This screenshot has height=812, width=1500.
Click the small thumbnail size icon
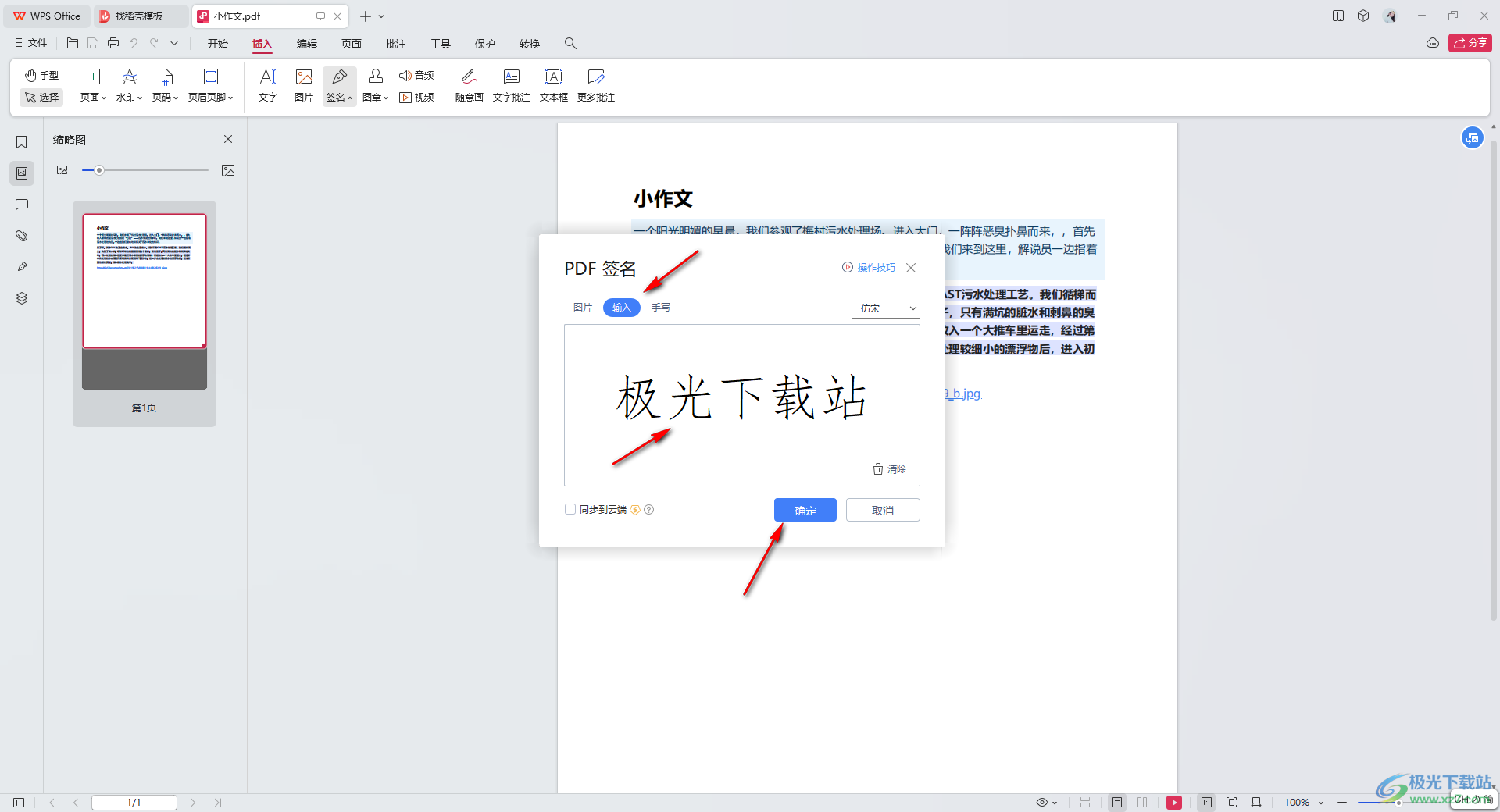pyautogui.click(x=62, y=170)
